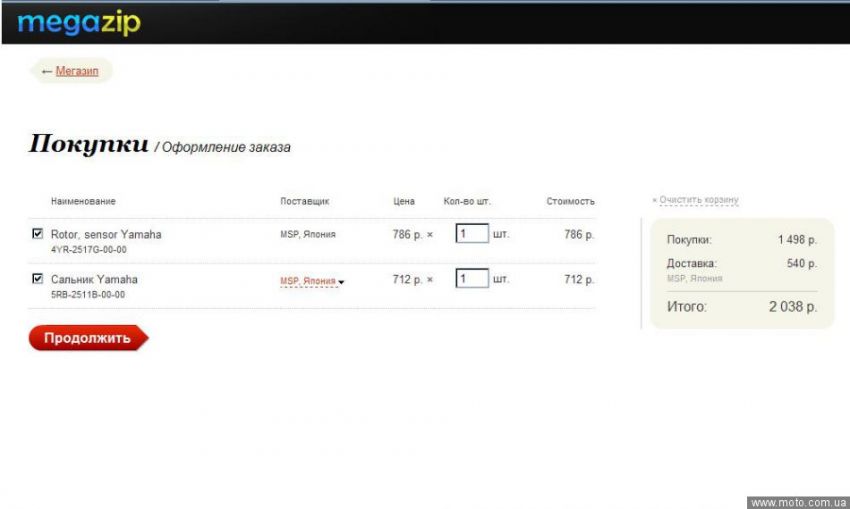
Task: Click the megazip logo
Action: click(x=79, y=22)
